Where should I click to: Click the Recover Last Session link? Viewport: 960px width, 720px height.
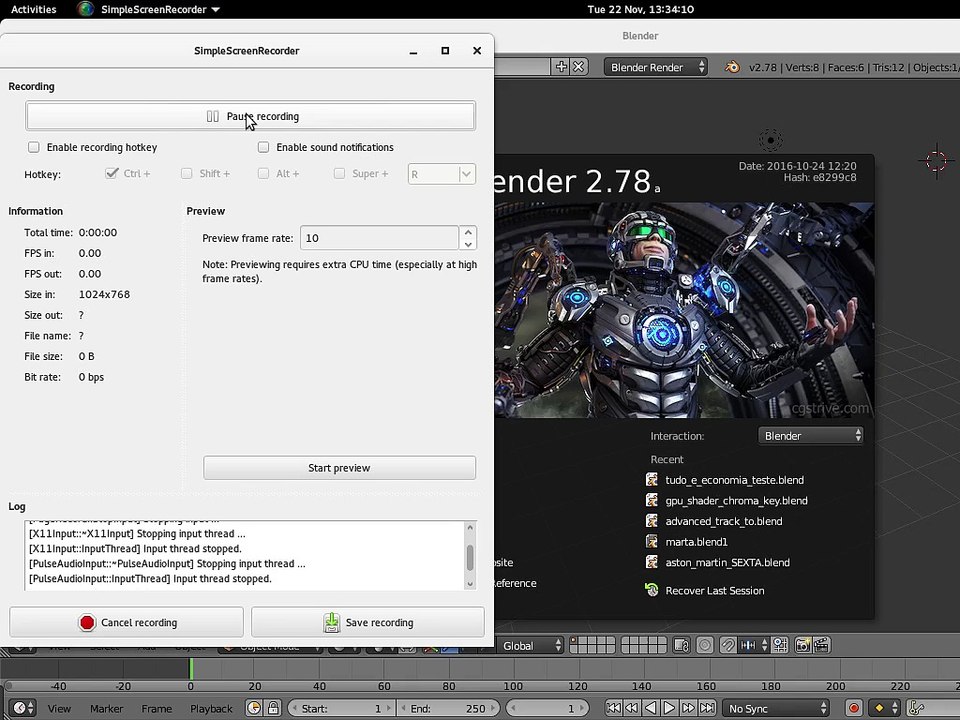click(714, 590)
